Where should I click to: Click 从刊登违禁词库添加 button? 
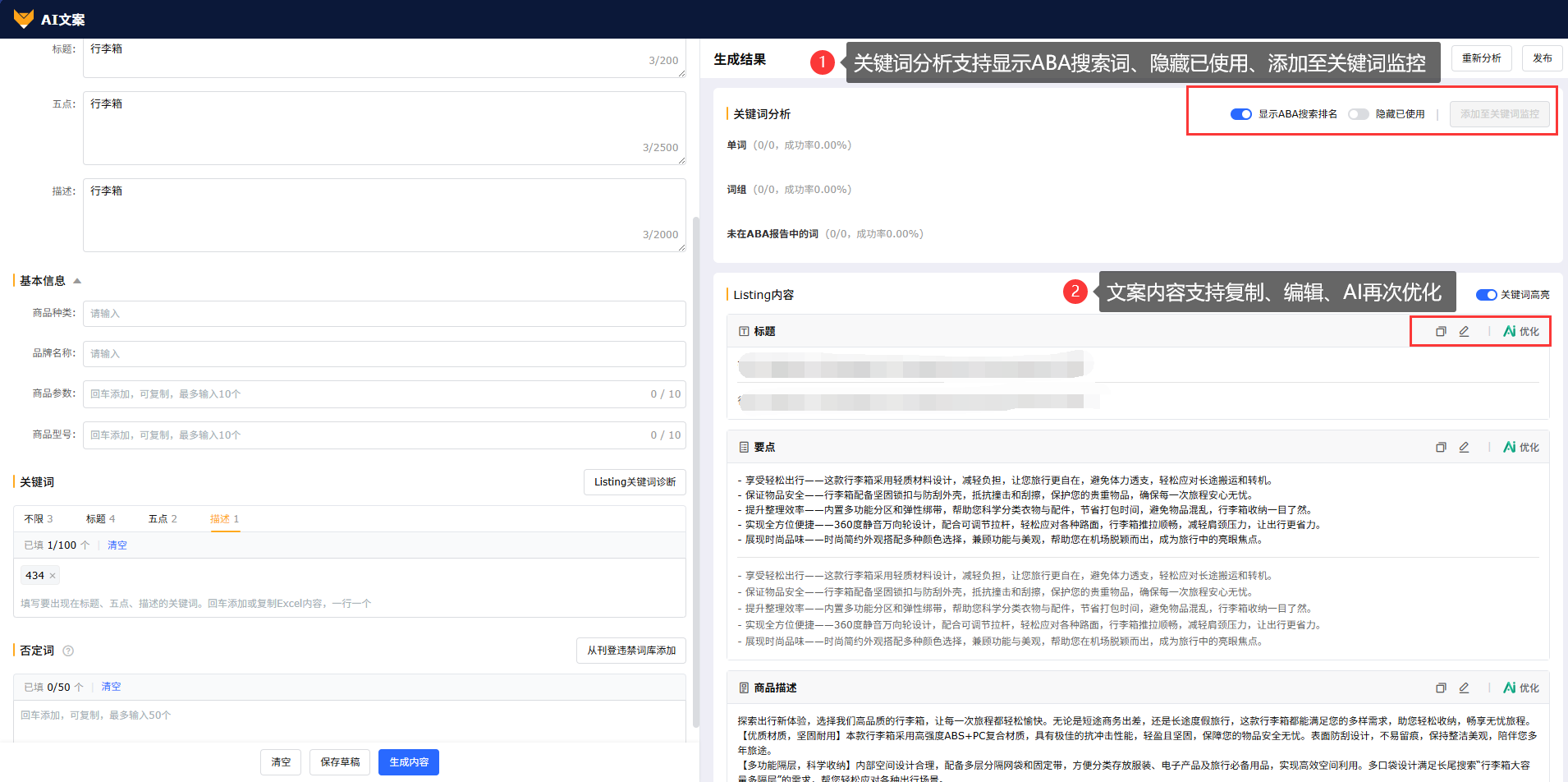tap(630, 651)
